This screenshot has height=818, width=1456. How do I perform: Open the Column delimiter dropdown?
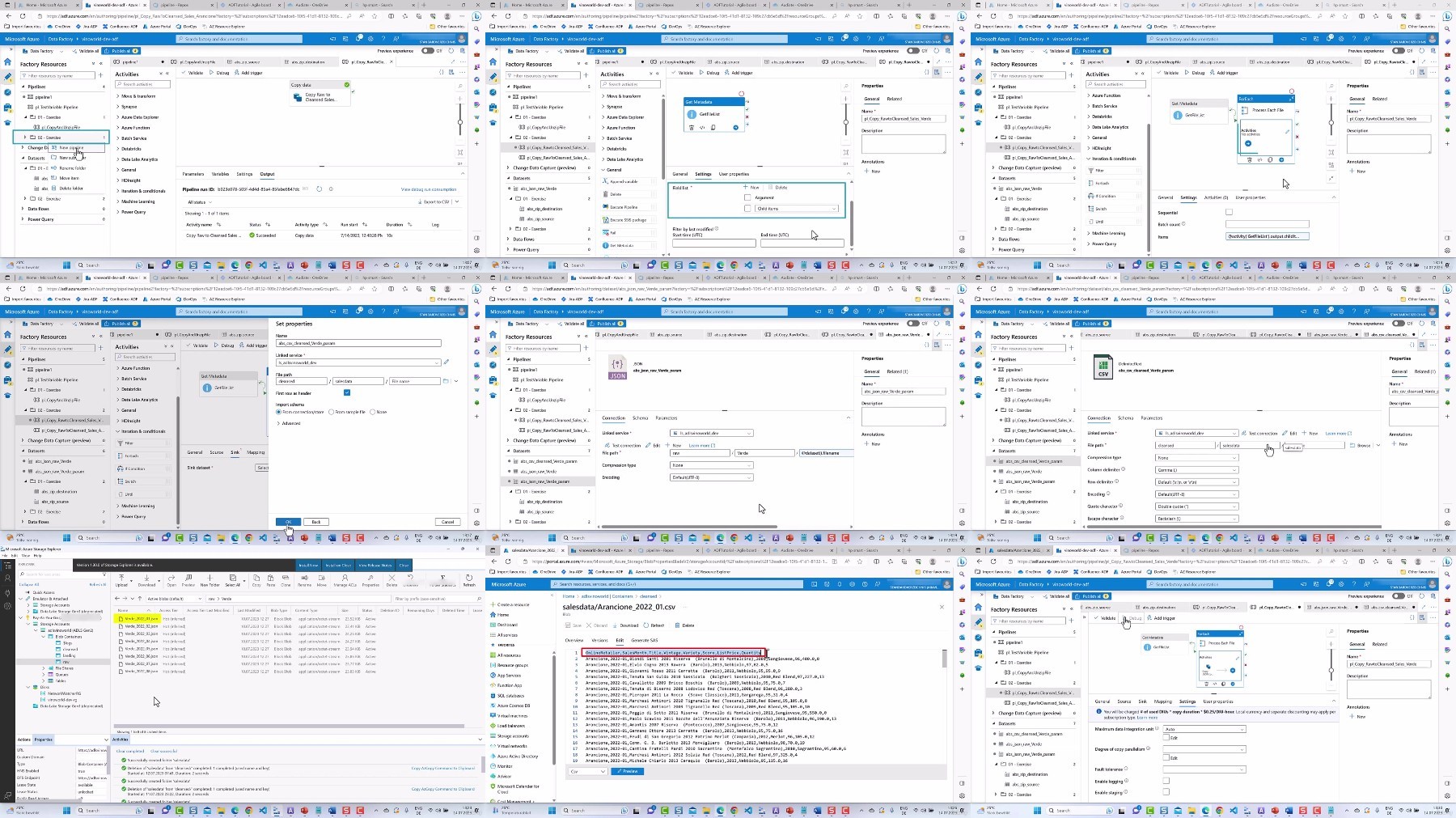click(x=1197, y=470)
